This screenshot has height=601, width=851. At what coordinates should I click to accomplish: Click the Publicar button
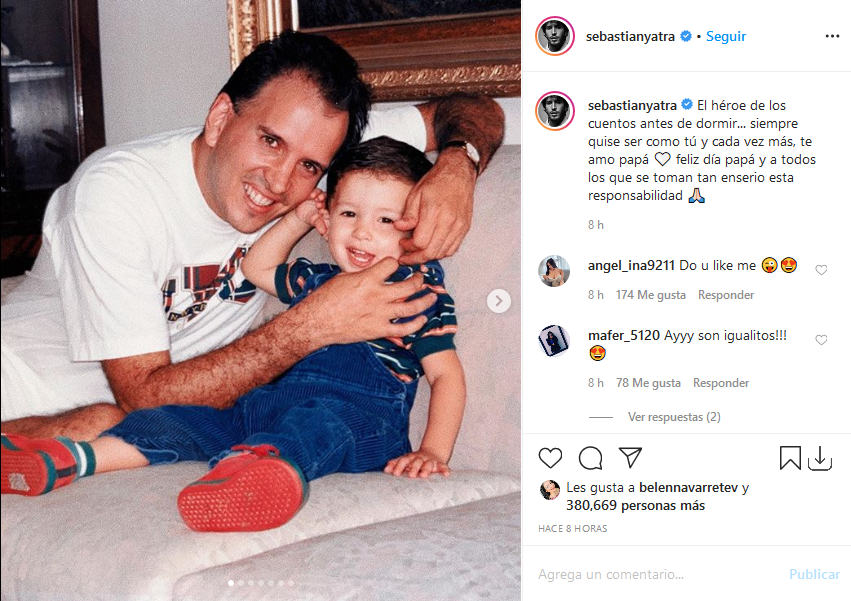click(x=814, y=574)
